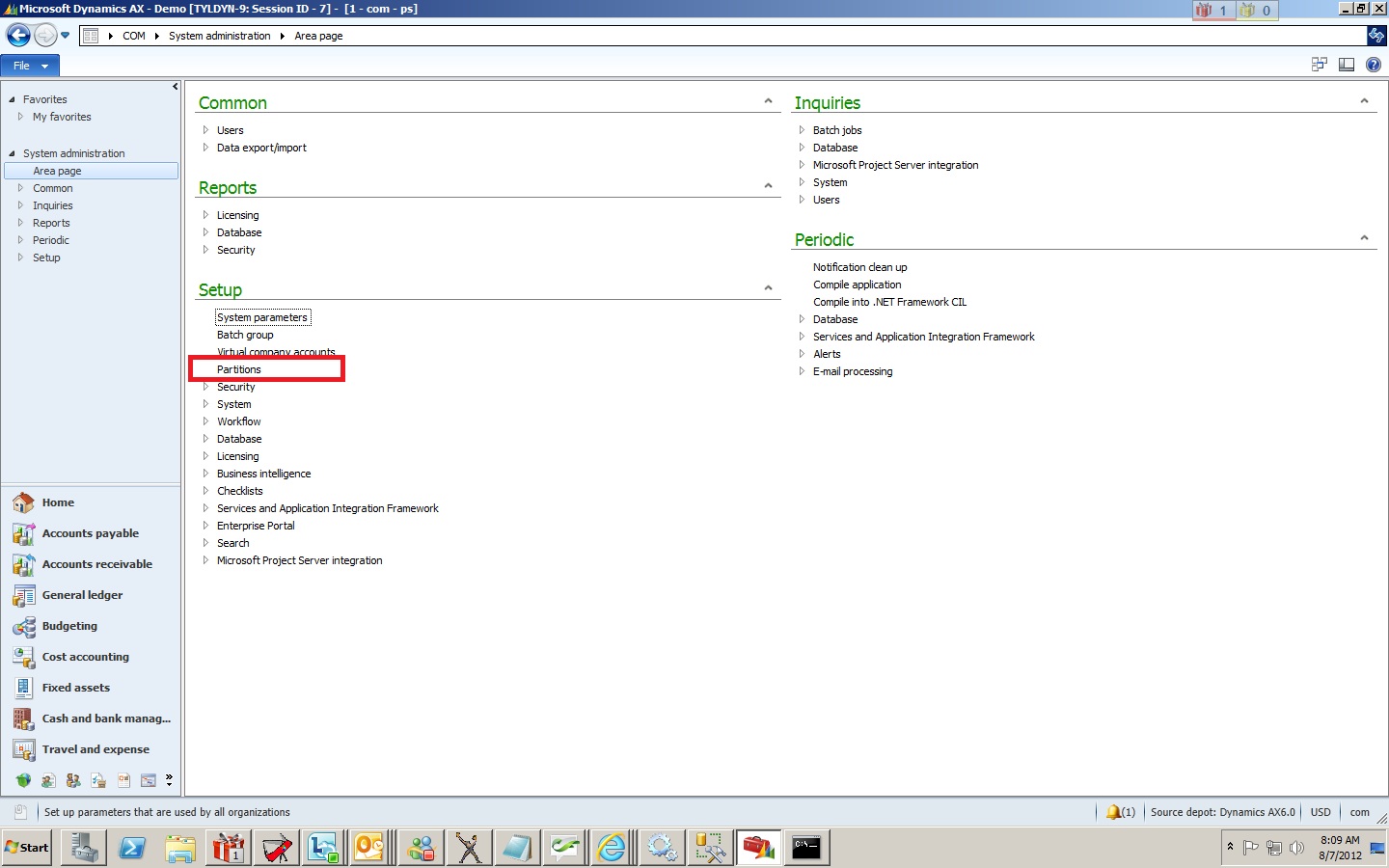
Task: Open Internet Explorer from the taskbar
Action: pyautogui.click(x=613, y=848)
